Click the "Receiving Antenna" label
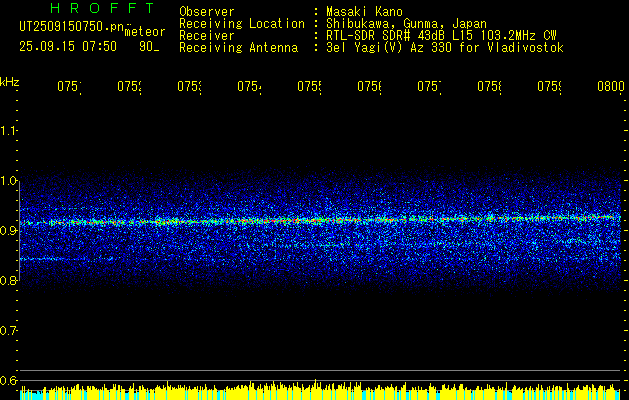Image resolution: width=629 pixels, height=400 pixels. pos(238,48)
